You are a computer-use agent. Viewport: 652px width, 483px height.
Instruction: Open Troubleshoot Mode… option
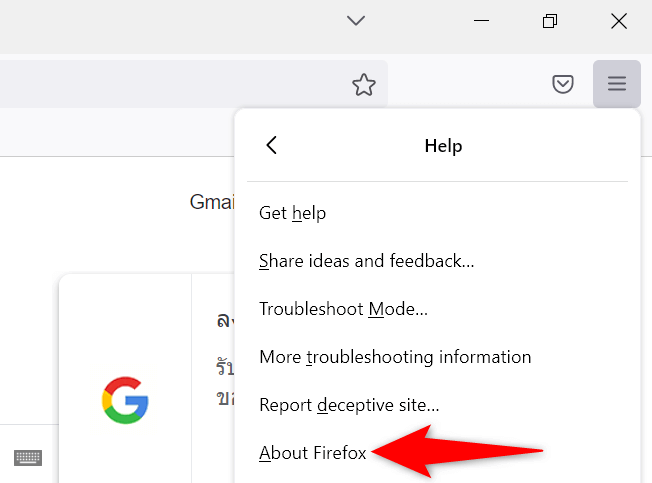coord(437,309)
